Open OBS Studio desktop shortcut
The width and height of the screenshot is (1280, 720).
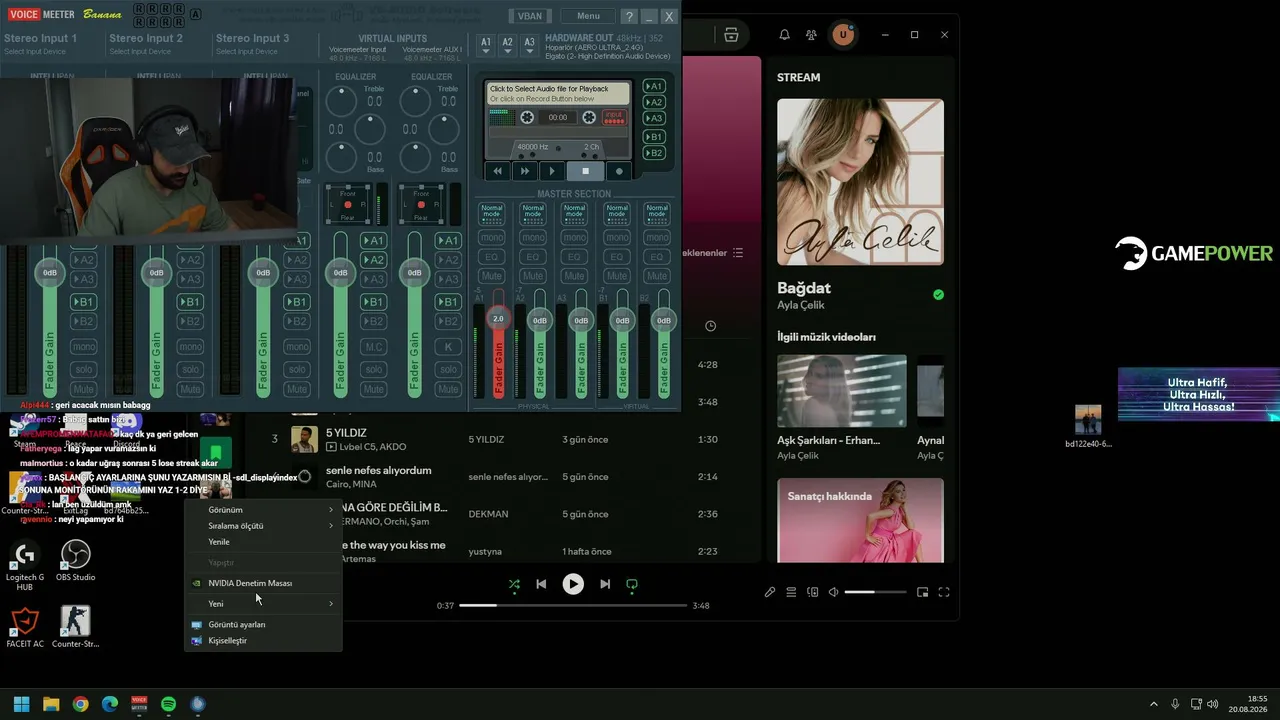coord(76,561)
